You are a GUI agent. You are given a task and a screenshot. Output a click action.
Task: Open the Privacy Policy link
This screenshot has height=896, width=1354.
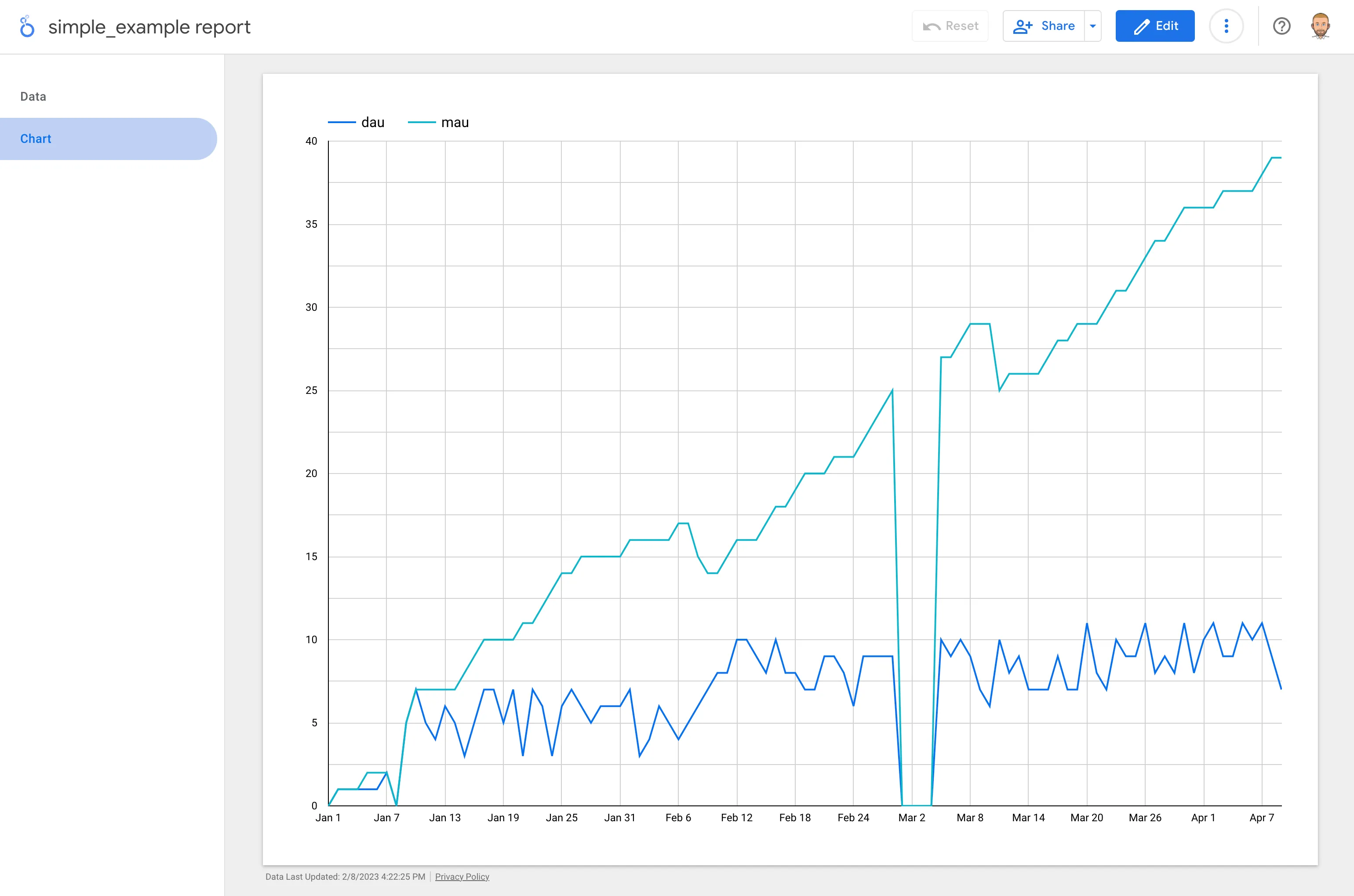462,877
